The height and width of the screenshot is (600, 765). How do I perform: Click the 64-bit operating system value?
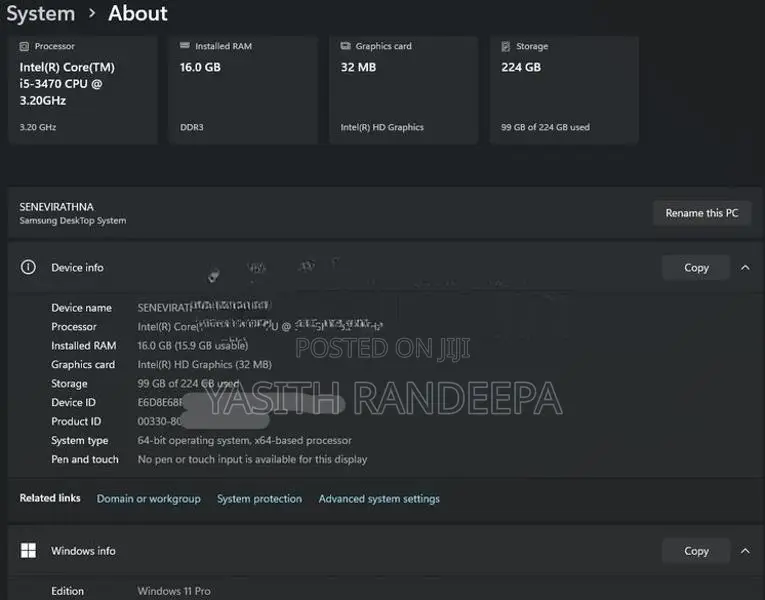[244, 440]
